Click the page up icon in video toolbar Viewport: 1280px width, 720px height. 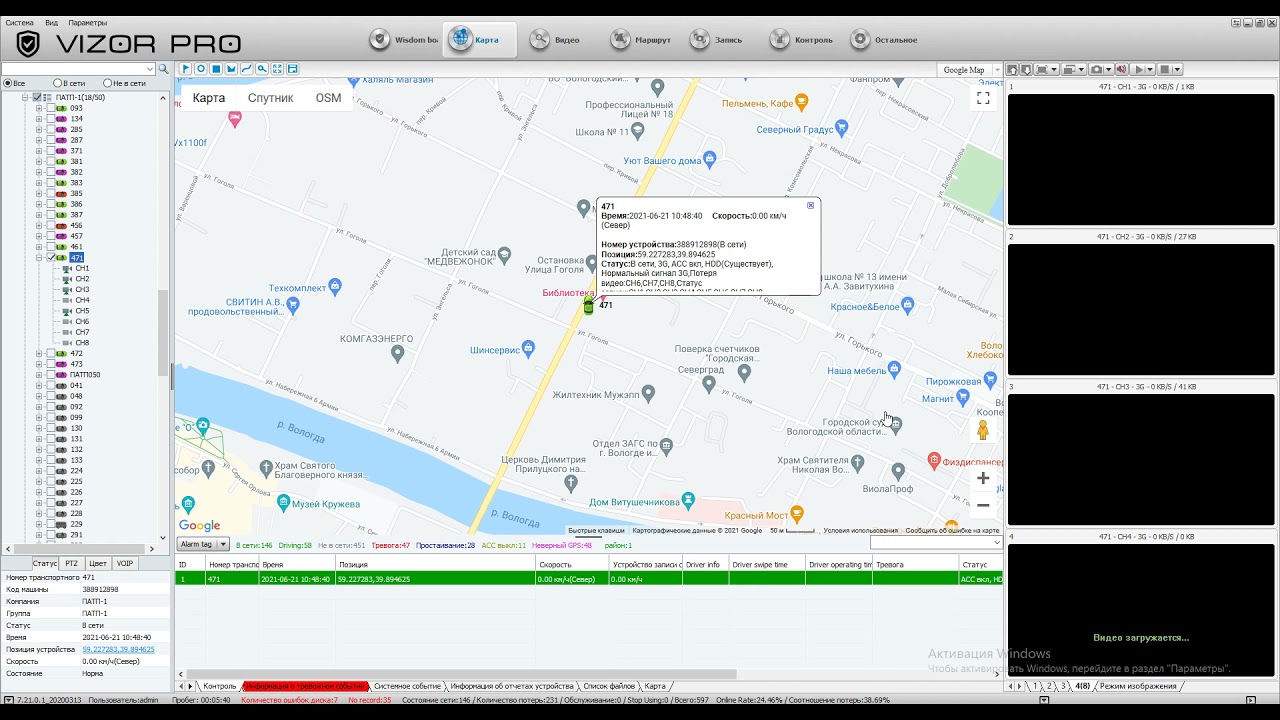[x=1013, y=70]
